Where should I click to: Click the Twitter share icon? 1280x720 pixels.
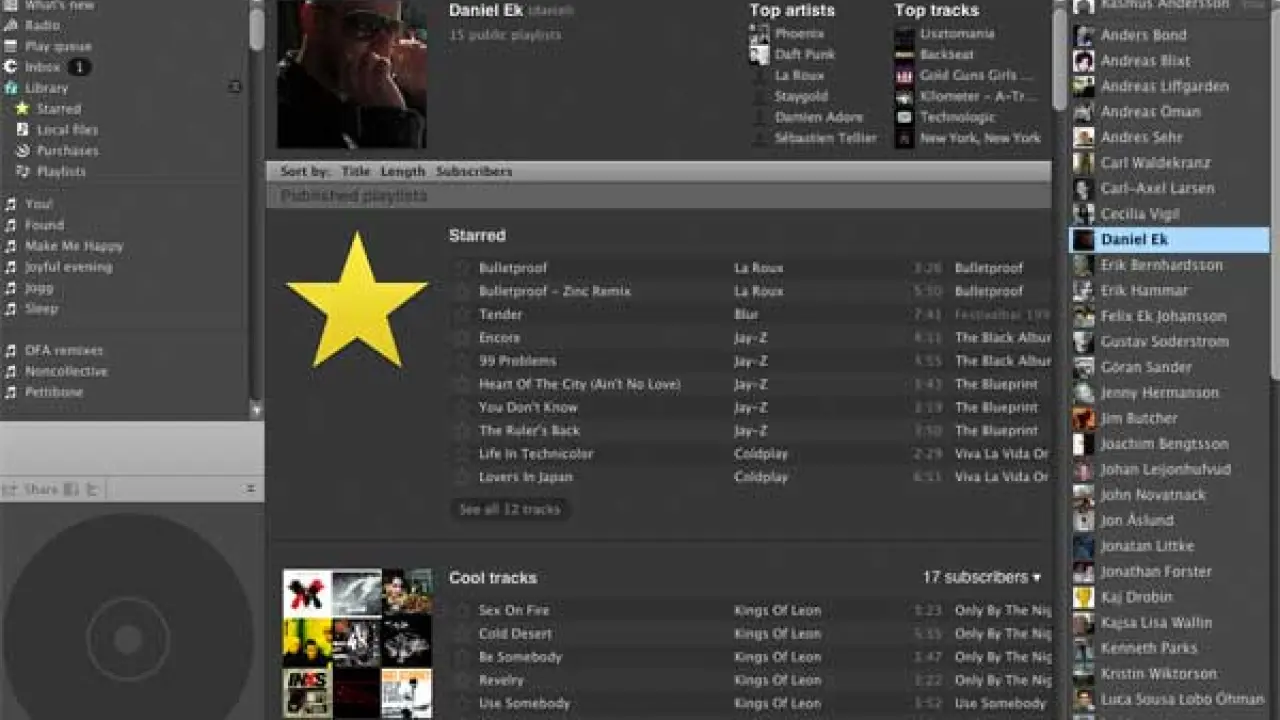click(92, 489)
